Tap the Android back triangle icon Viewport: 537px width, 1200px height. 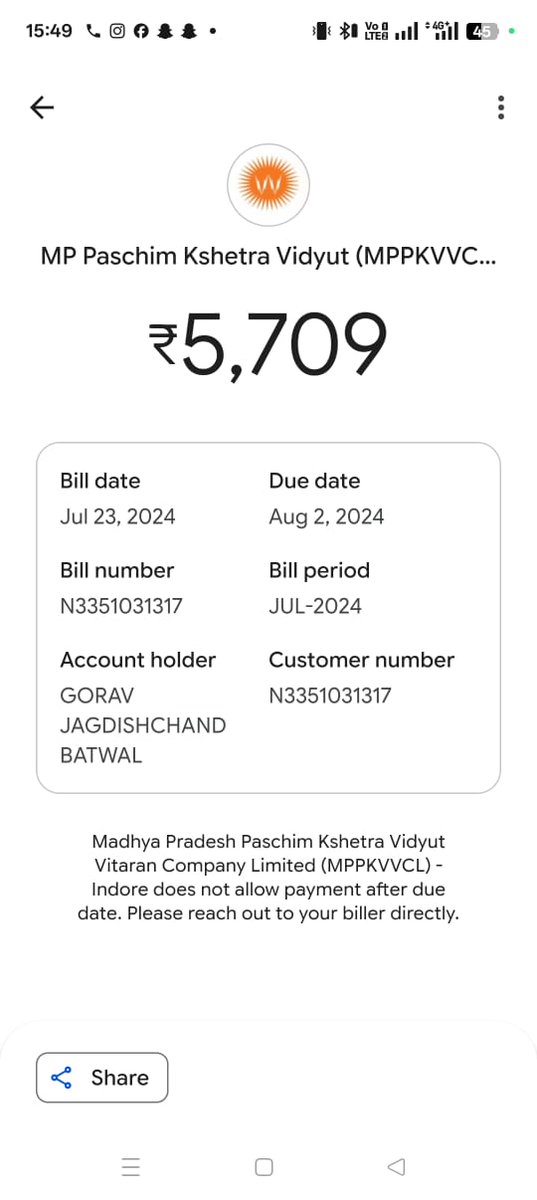[x=396, y=1166]
